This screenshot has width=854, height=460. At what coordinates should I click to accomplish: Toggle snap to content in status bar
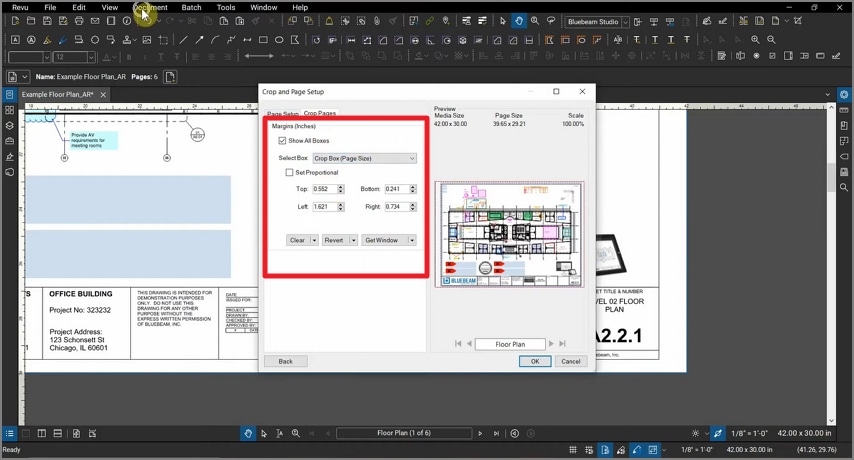(x=605, y=450)
